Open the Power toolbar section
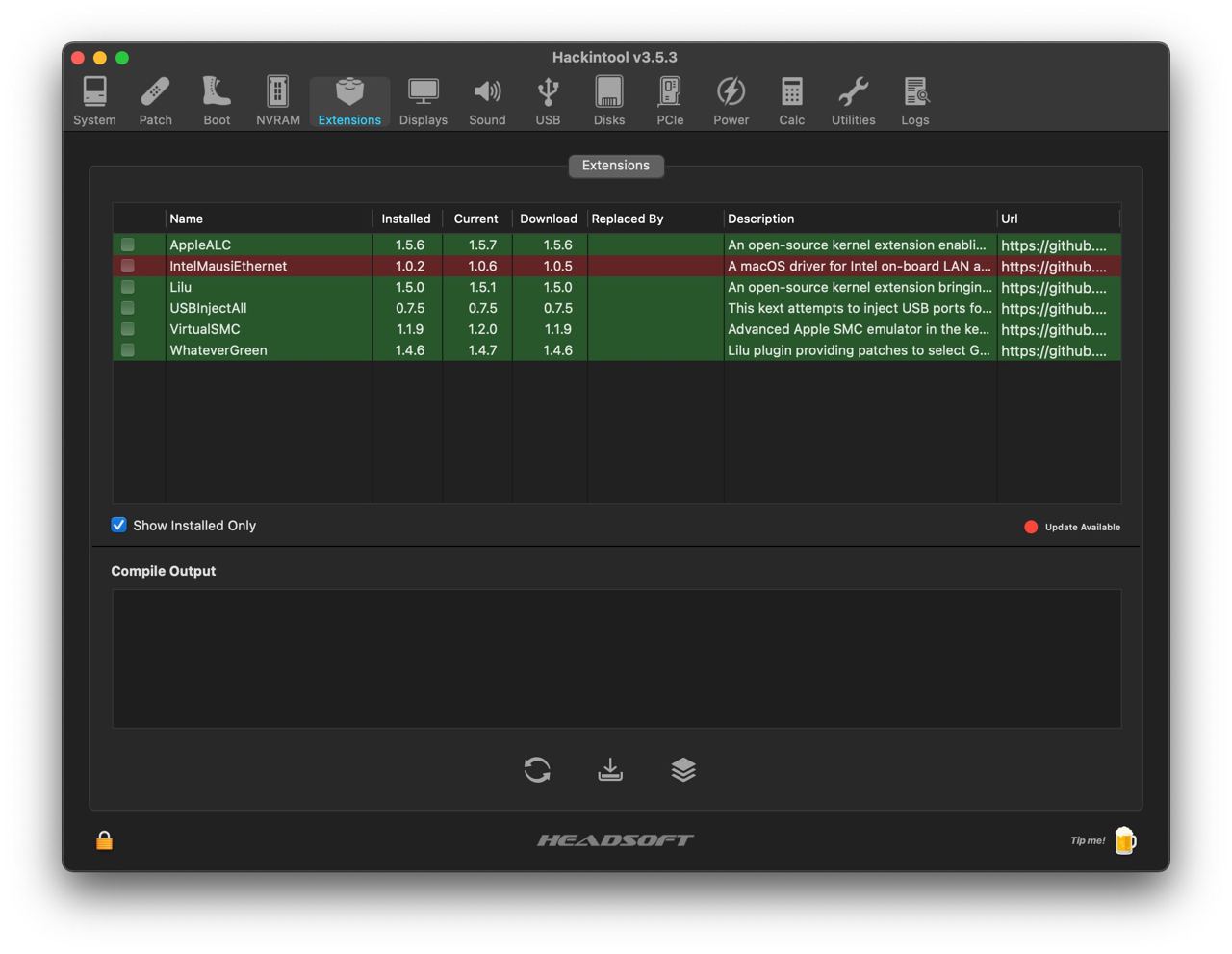The image size is (1232, 954). coord(731,101)
